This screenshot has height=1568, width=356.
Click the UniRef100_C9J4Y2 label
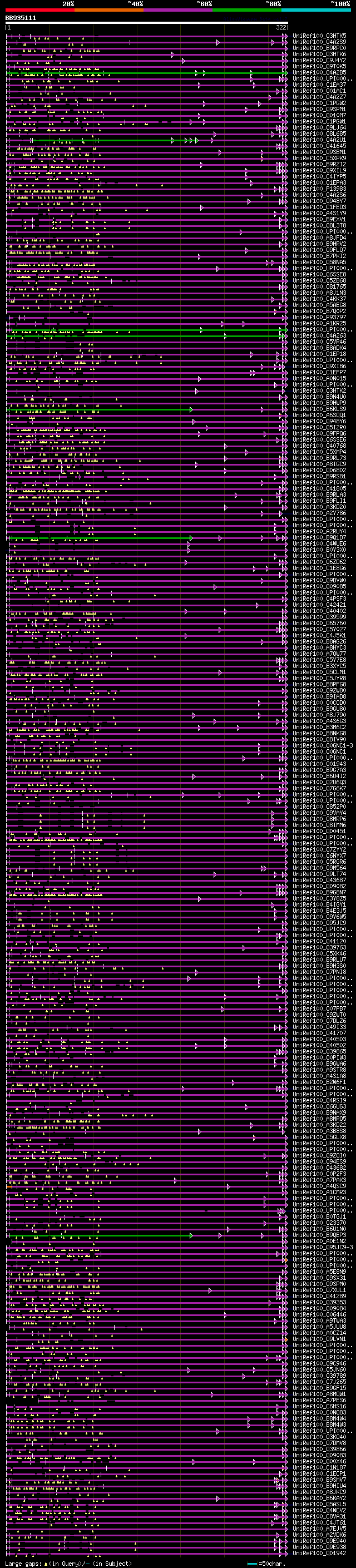[x=319, y=61]
